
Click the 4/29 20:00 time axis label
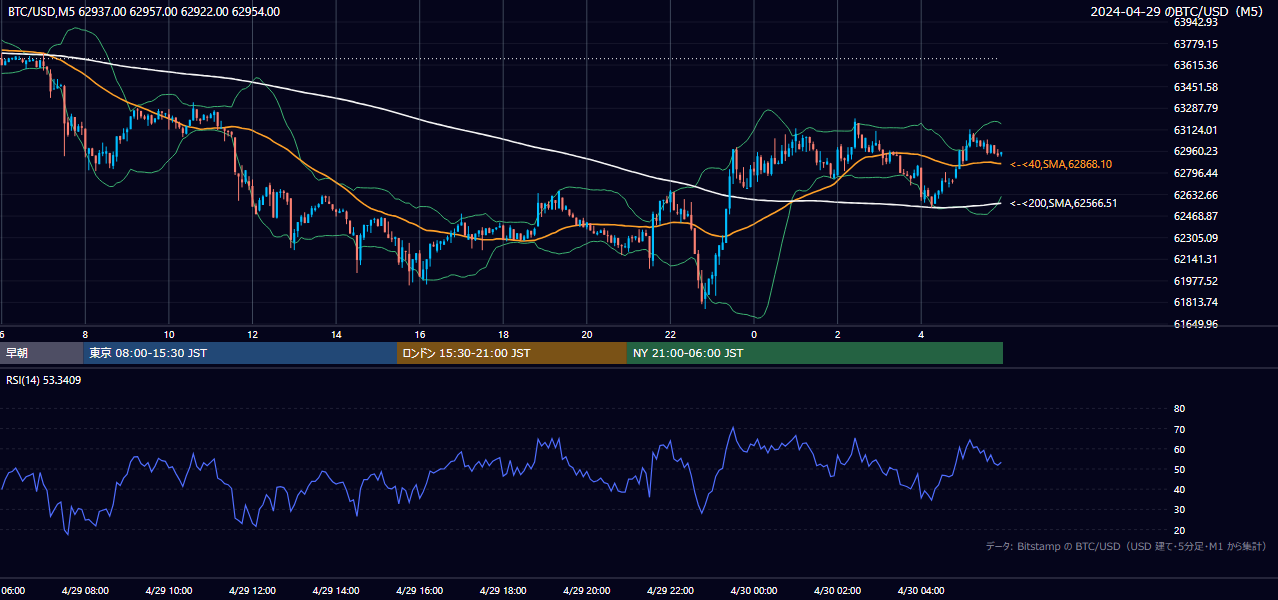click(587, 591)
